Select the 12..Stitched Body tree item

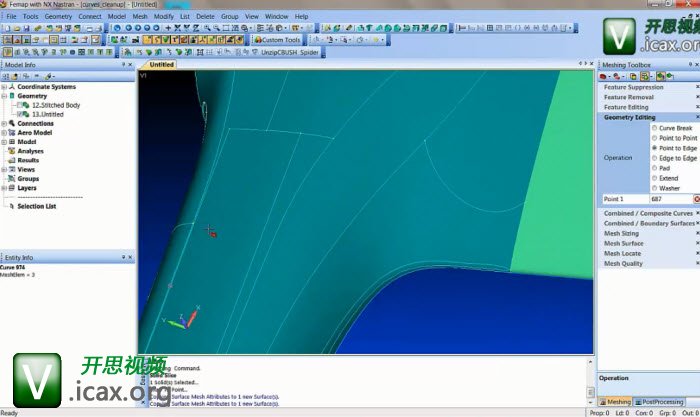pos(55,105)
